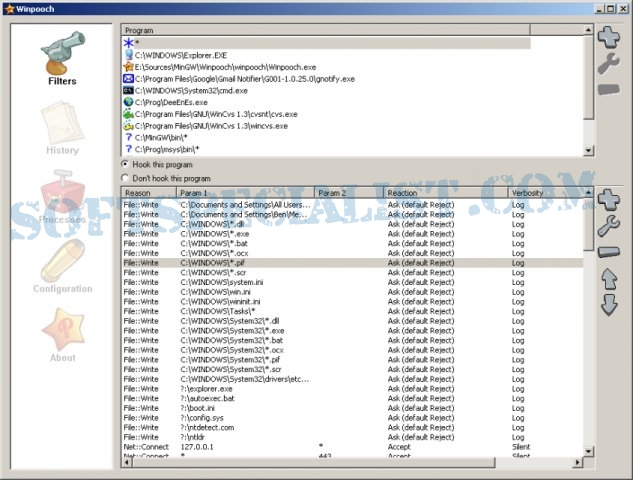Select 'Hook this program' radio button
This screenshot has width=633, height=480.
[125, 164]
